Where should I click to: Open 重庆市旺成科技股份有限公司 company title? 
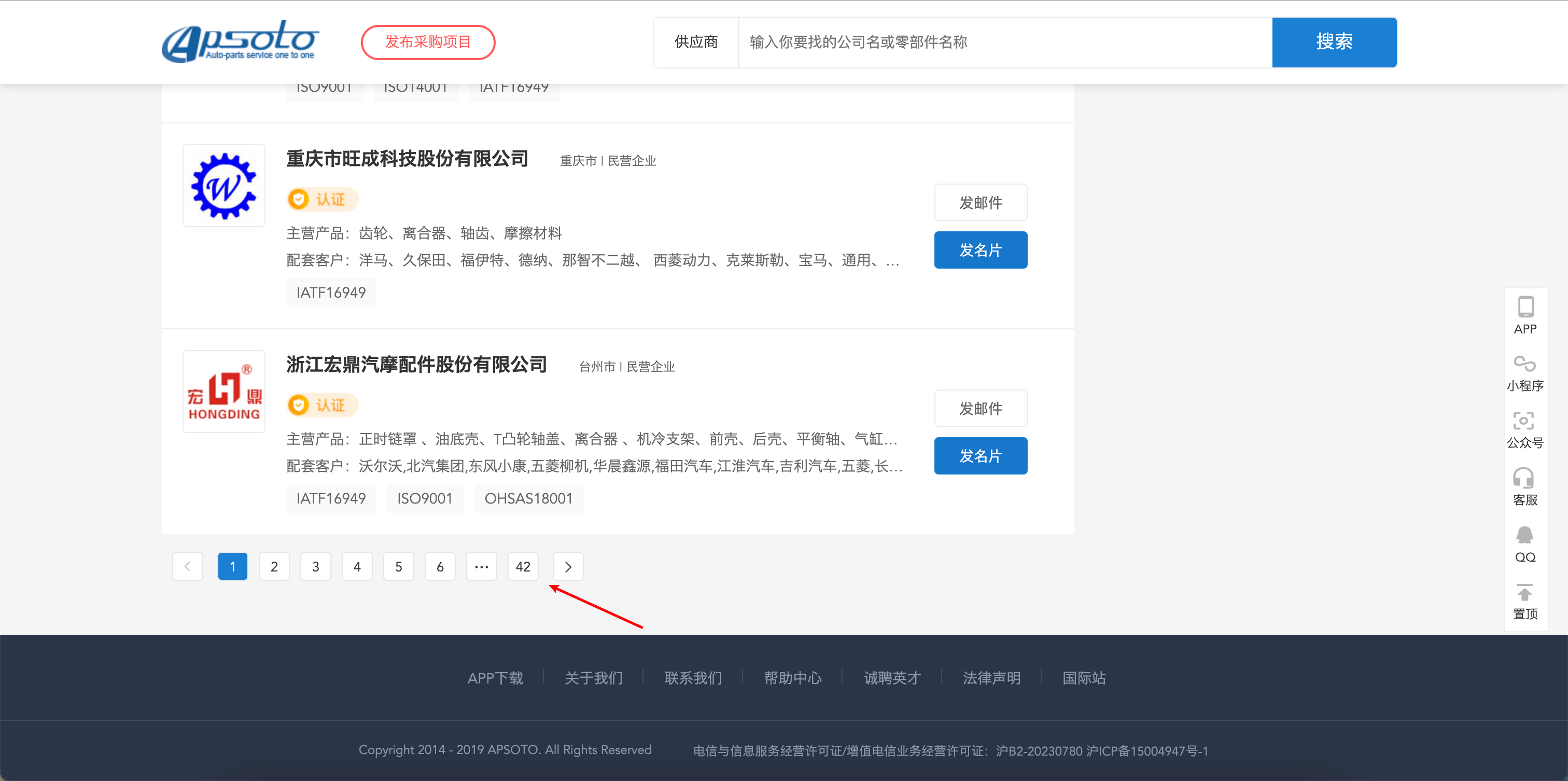pyautogui.click(x=407, y=159)
